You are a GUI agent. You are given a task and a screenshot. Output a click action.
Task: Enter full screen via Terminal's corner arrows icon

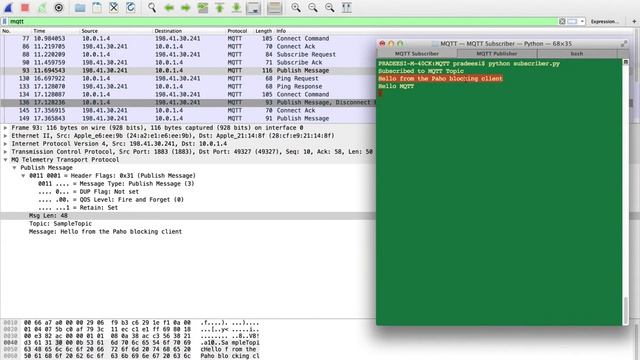624,43
